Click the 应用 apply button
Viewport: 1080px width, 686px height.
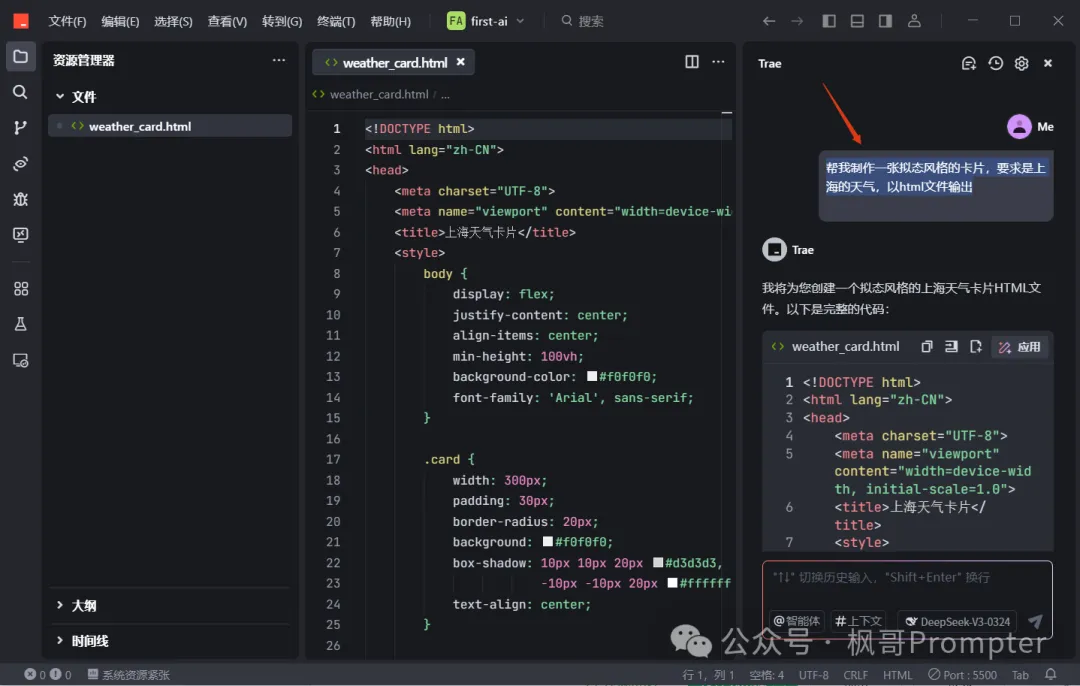click(x=1020, y=347)
